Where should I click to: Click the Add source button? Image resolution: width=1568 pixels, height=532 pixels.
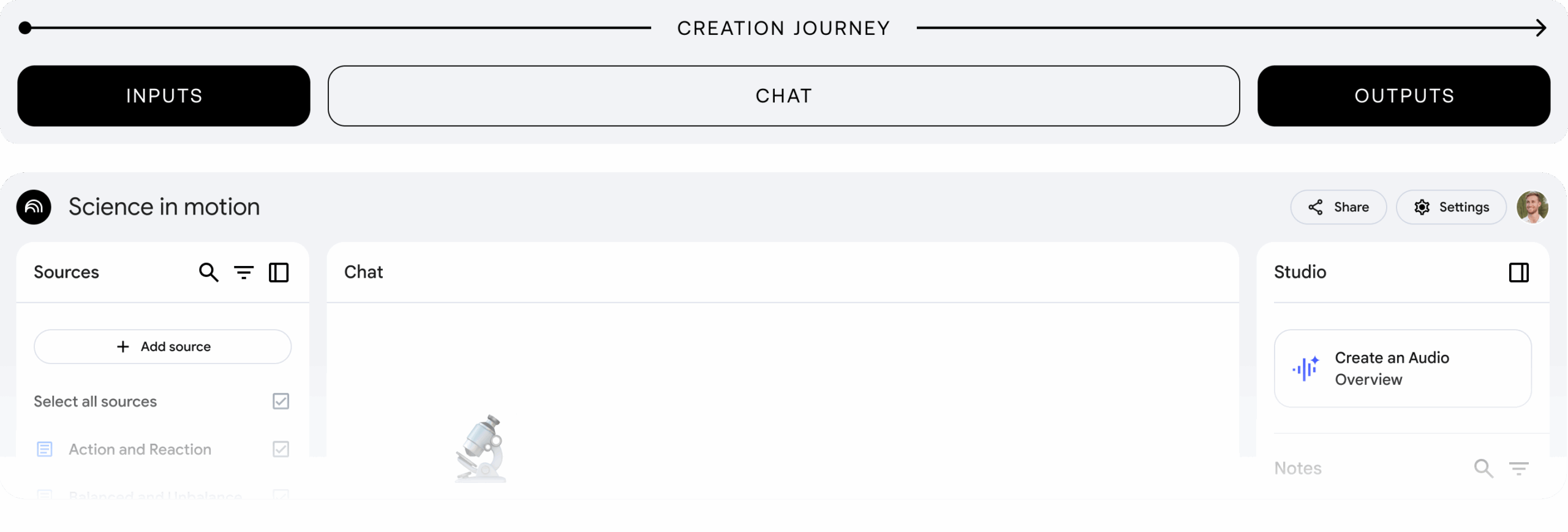click(x=163, y=347)
